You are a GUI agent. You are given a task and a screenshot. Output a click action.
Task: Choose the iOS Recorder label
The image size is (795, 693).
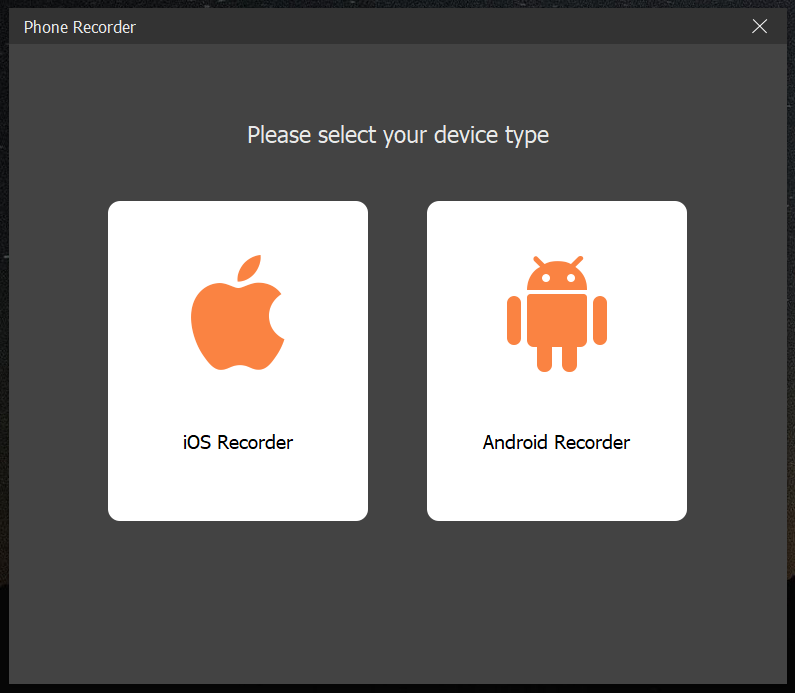[238, 442]
